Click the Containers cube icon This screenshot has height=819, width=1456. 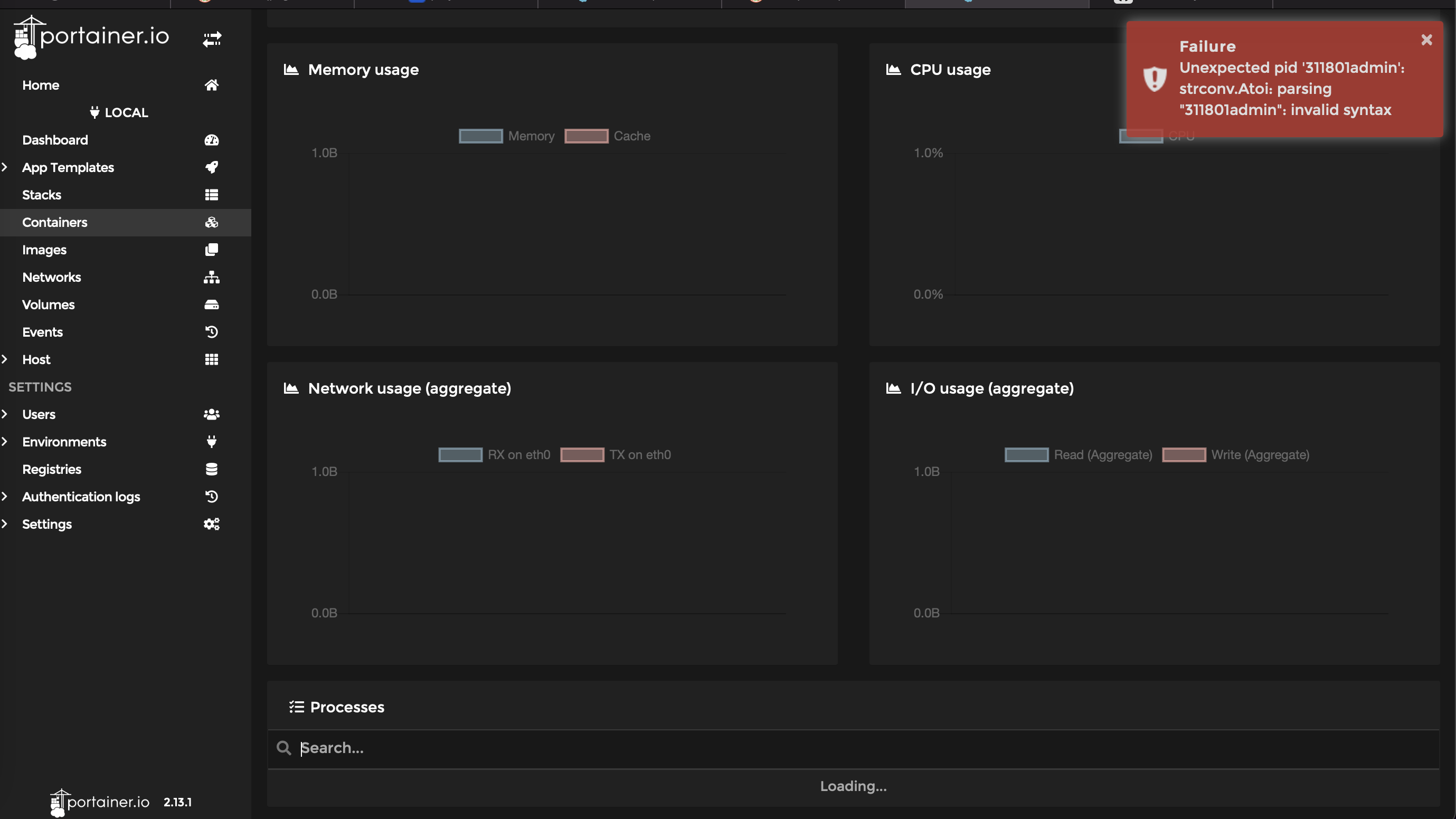[x=211, y=222]
